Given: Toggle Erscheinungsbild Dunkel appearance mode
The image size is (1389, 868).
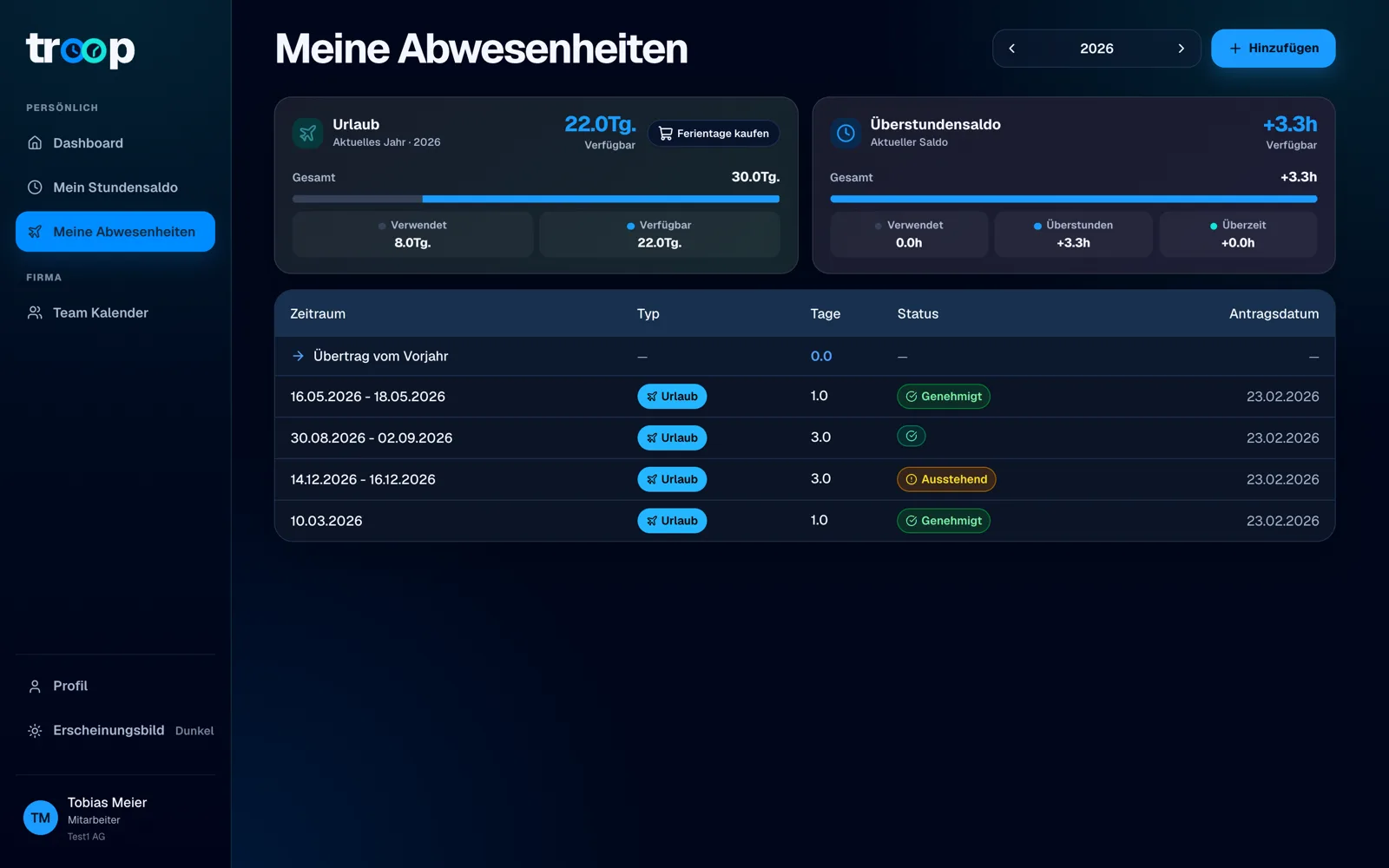Looking at the screenshot, I should [x=115, y=731].
